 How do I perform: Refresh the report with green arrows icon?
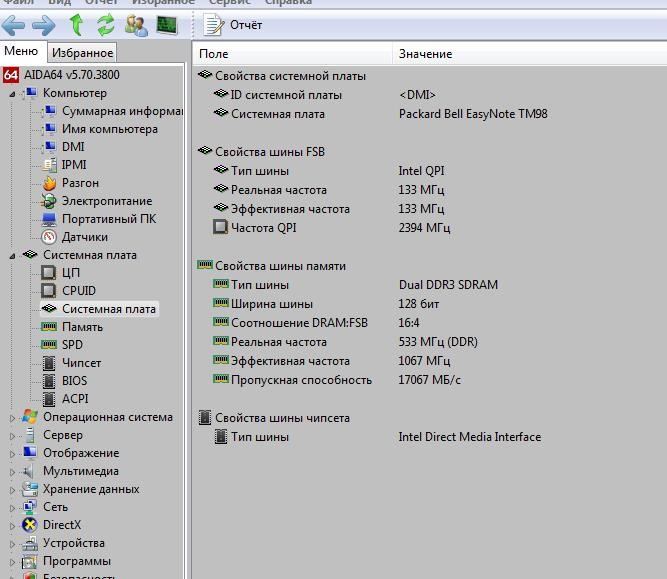click(105, 24)
